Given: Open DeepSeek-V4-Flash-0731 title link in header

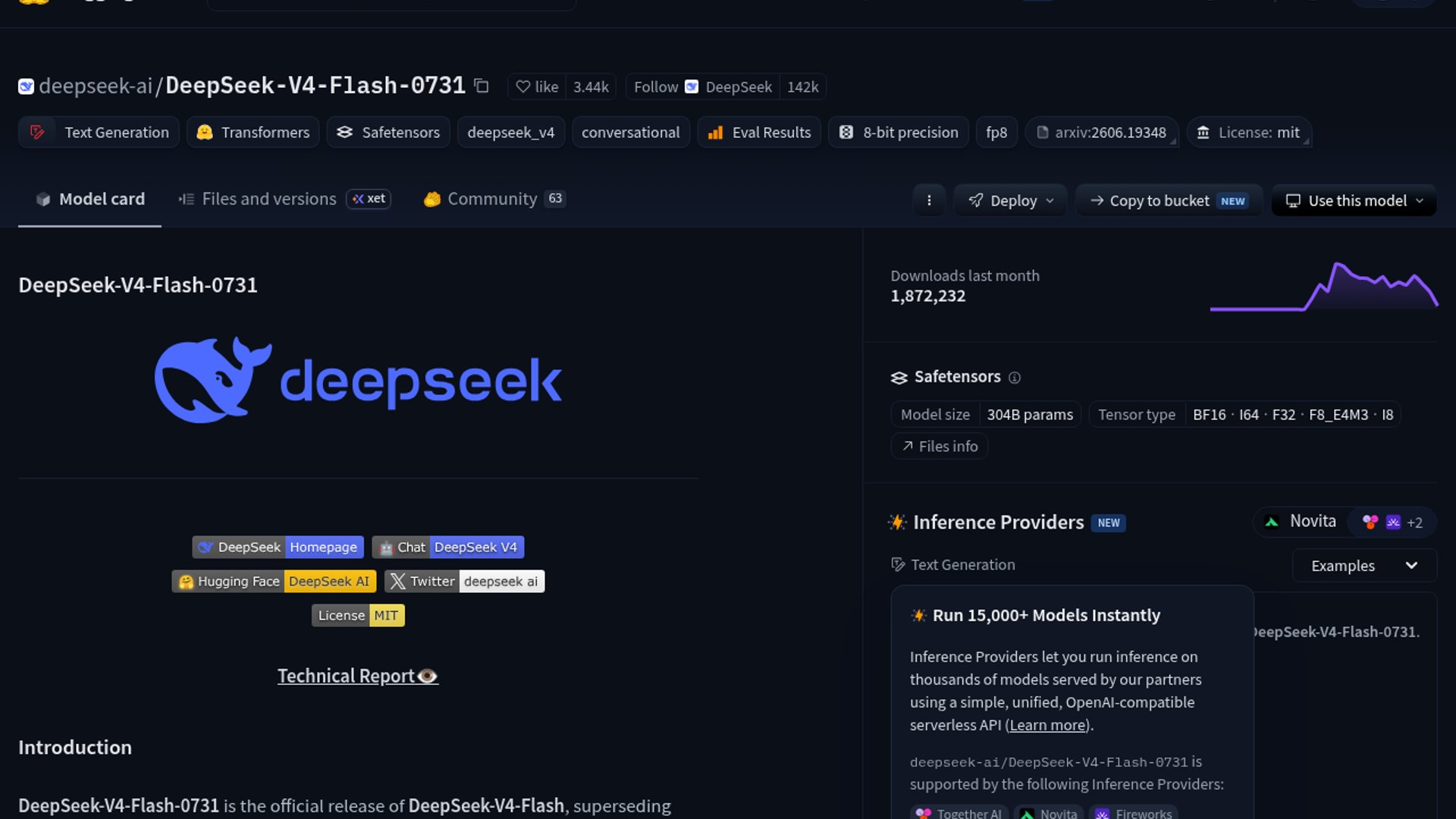Looking at the screenshot, I should click(315, 85).
